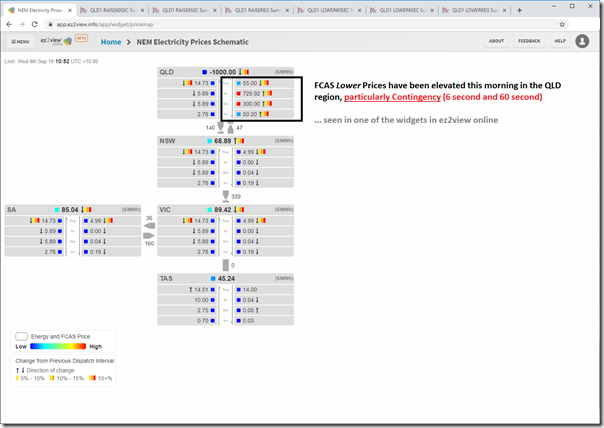Screen dimensions: 604x428
Task: Click the QLD lower 60 second price 300.00
Action: [251, 104]
